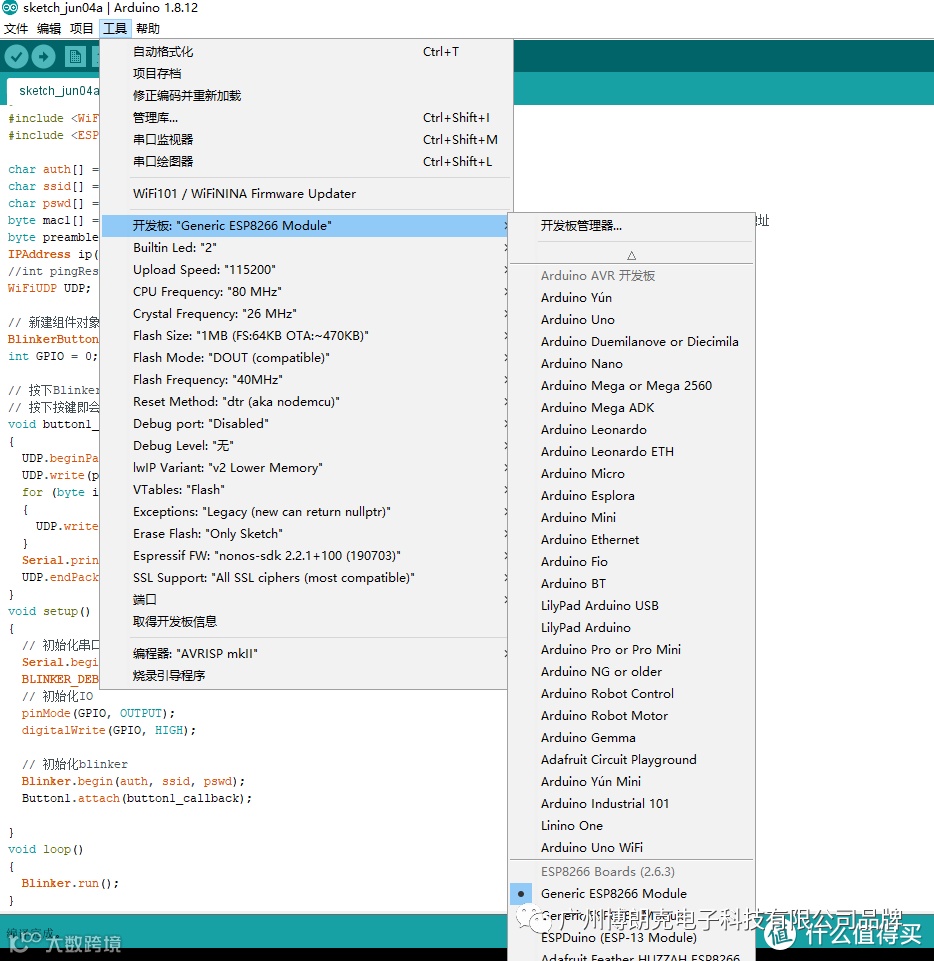Click the Upload arrow toolbar icon
The height and width of the screenshot is (961, 934).
point(44,57)
